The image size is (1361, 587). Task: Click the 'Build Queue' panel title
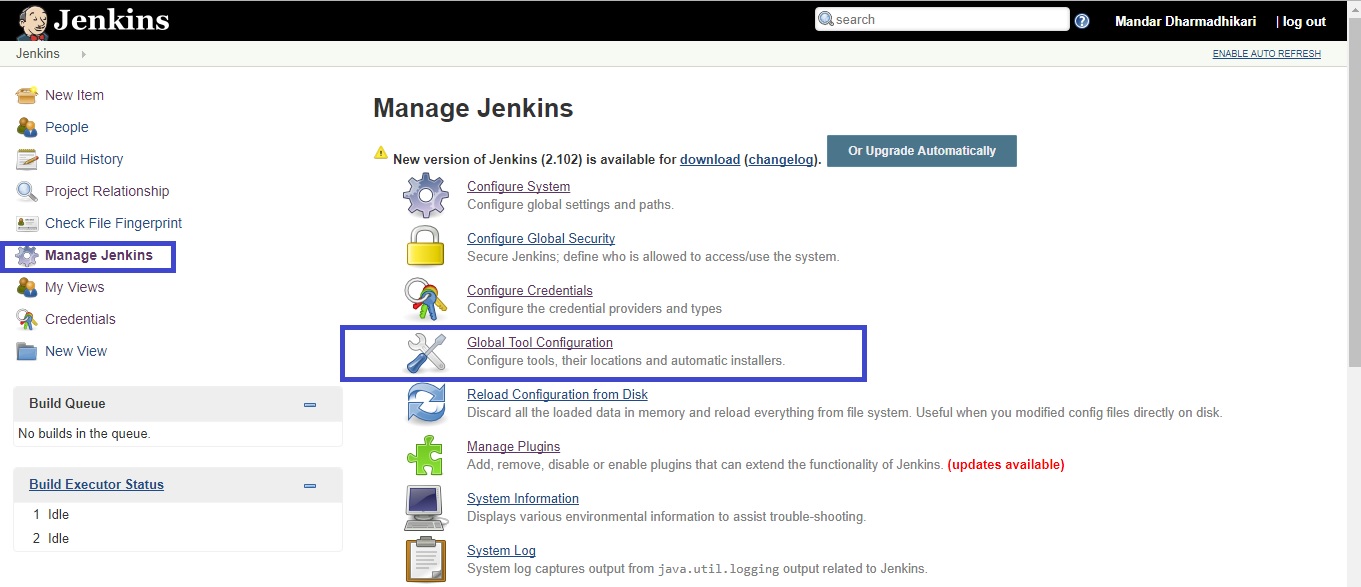tap(67, 403)
